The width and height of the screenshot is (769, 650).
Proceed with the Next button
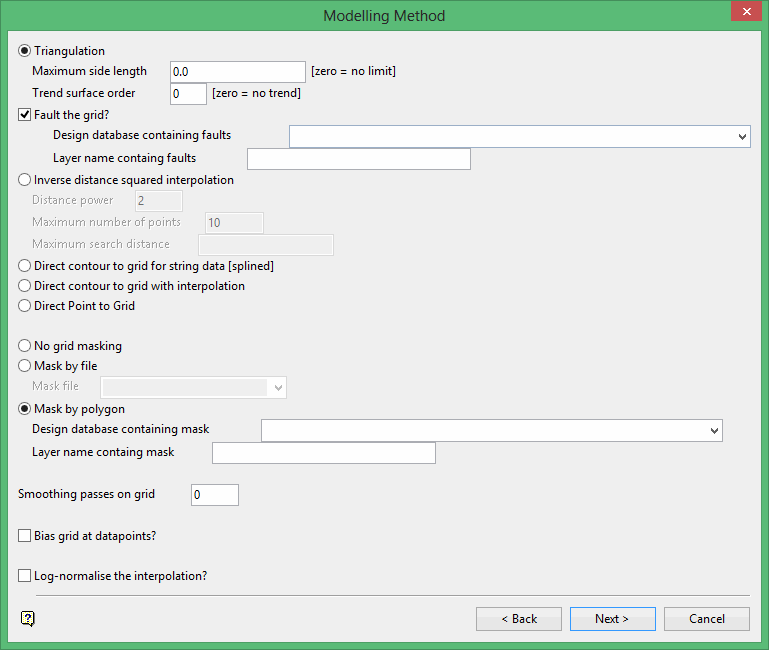613,619
